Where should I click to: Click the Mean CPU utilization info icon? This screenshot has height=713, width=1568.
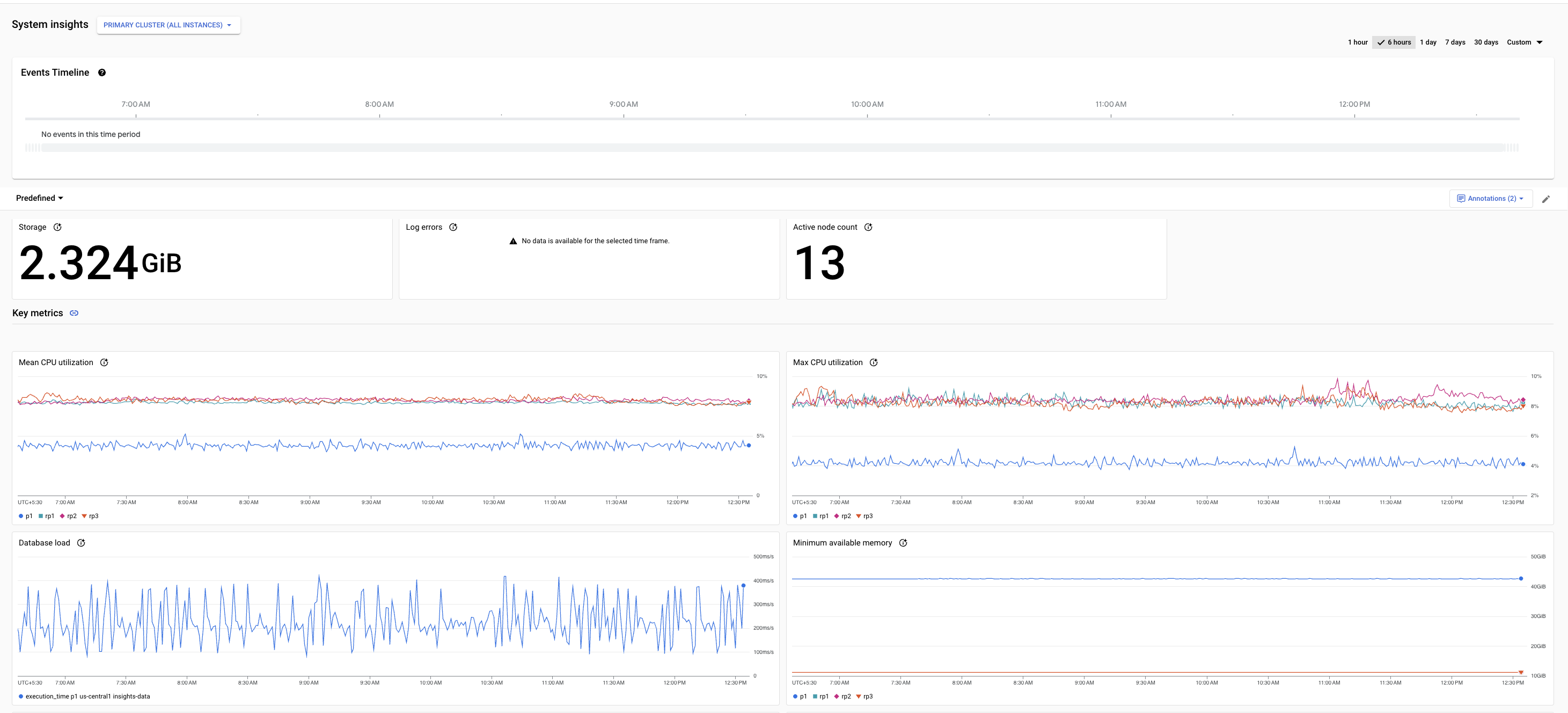point(103,362)
